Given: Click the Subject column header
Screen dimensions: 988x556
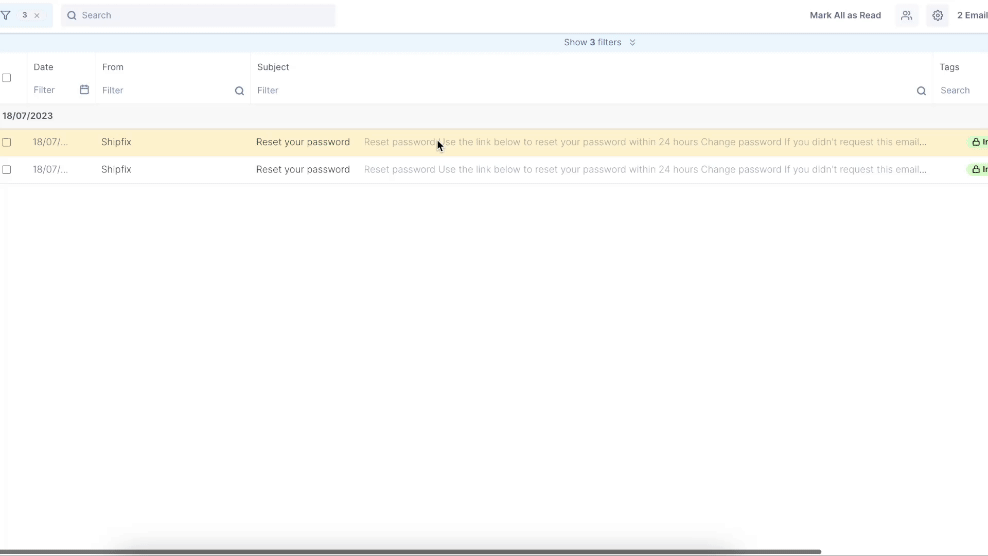Looking at the screenshot, I should coord(273,67).
